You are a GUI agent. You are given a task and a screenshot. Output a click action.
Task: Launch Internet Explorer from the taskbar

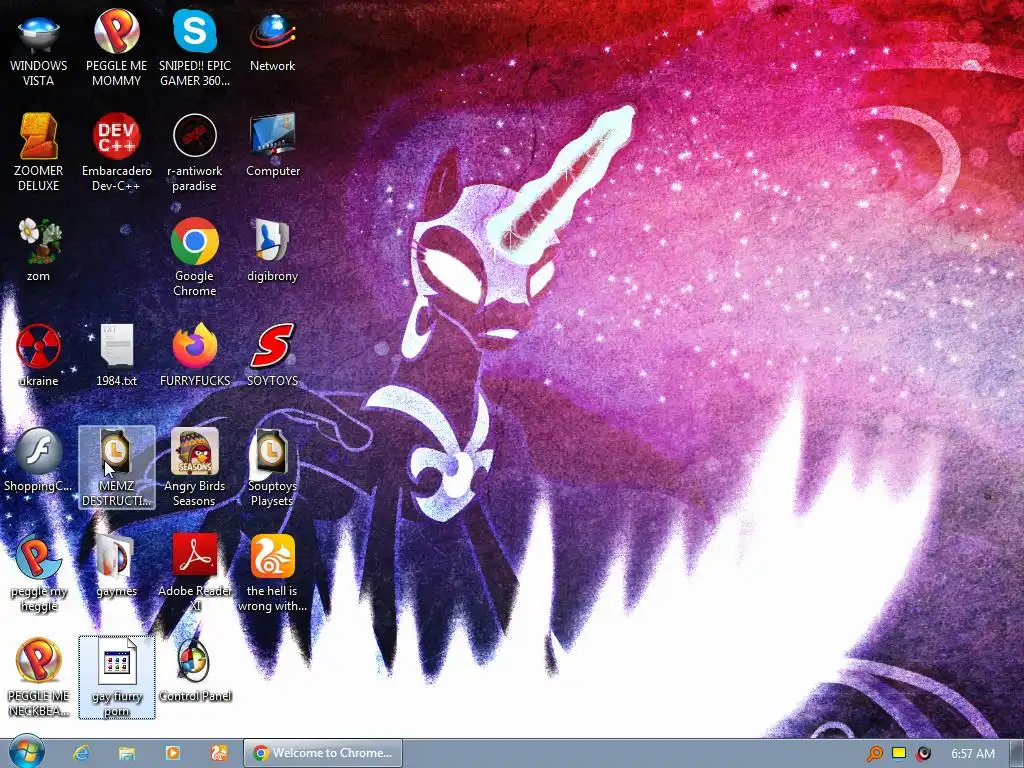81,753
